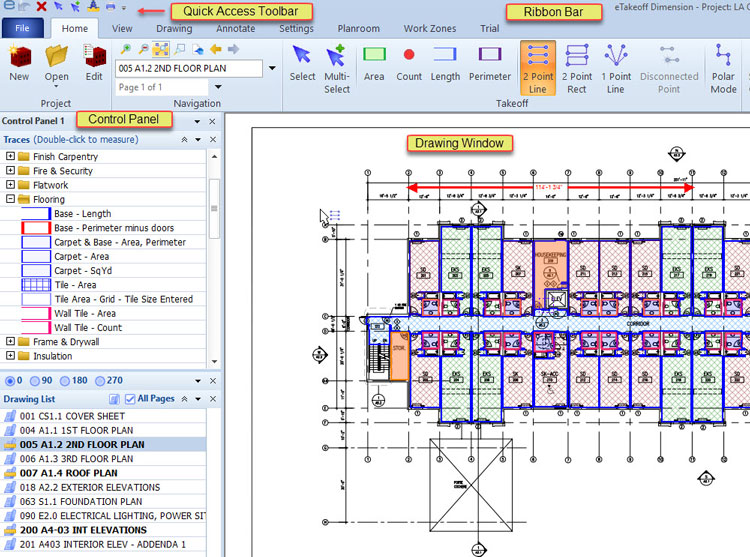Switch to the Annotate ribbon tab
The width and height of the screenshot is (750, 557).
235,29
